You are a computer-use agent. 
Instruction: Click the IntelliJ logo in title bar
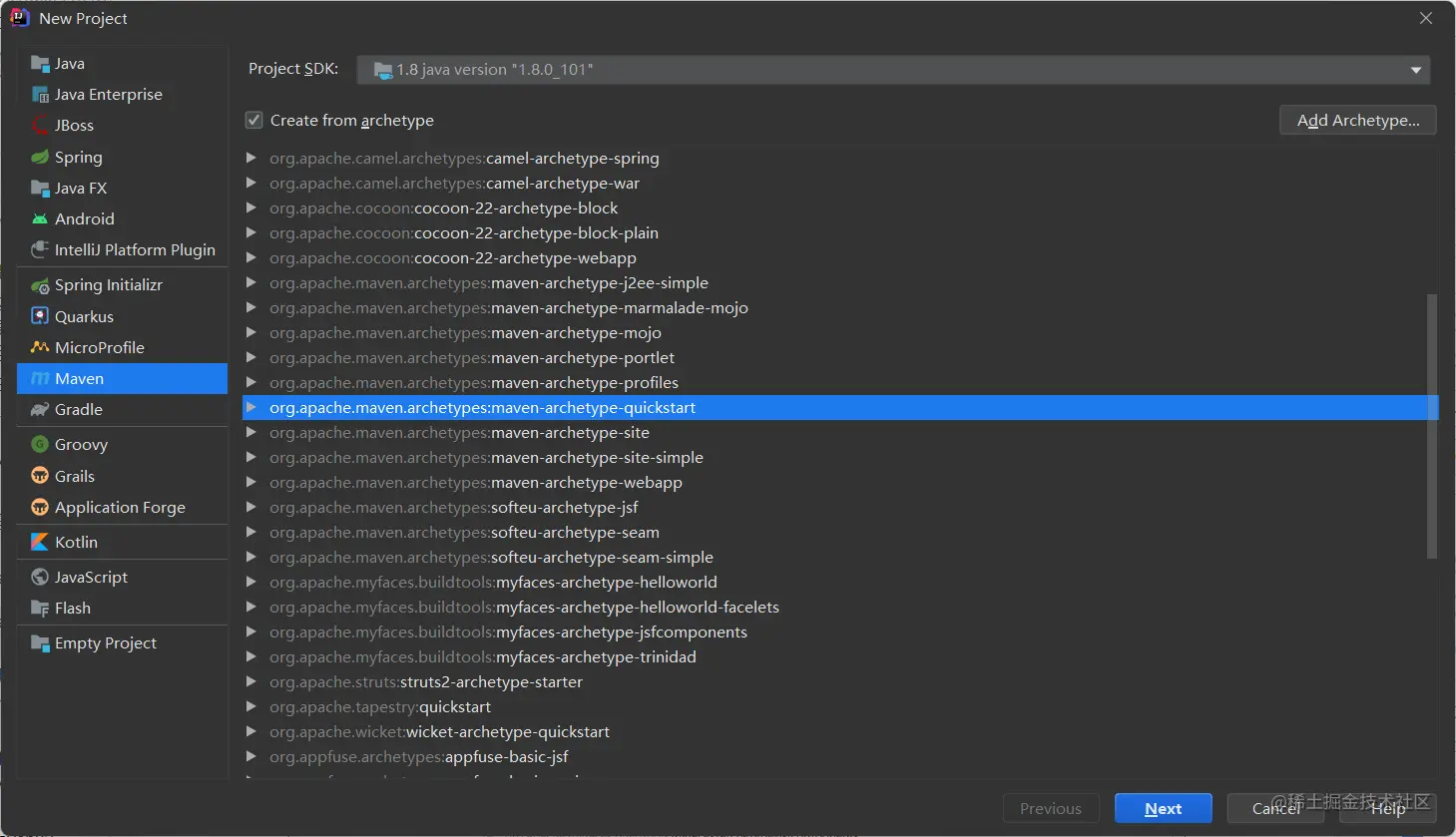pos(20,18)
